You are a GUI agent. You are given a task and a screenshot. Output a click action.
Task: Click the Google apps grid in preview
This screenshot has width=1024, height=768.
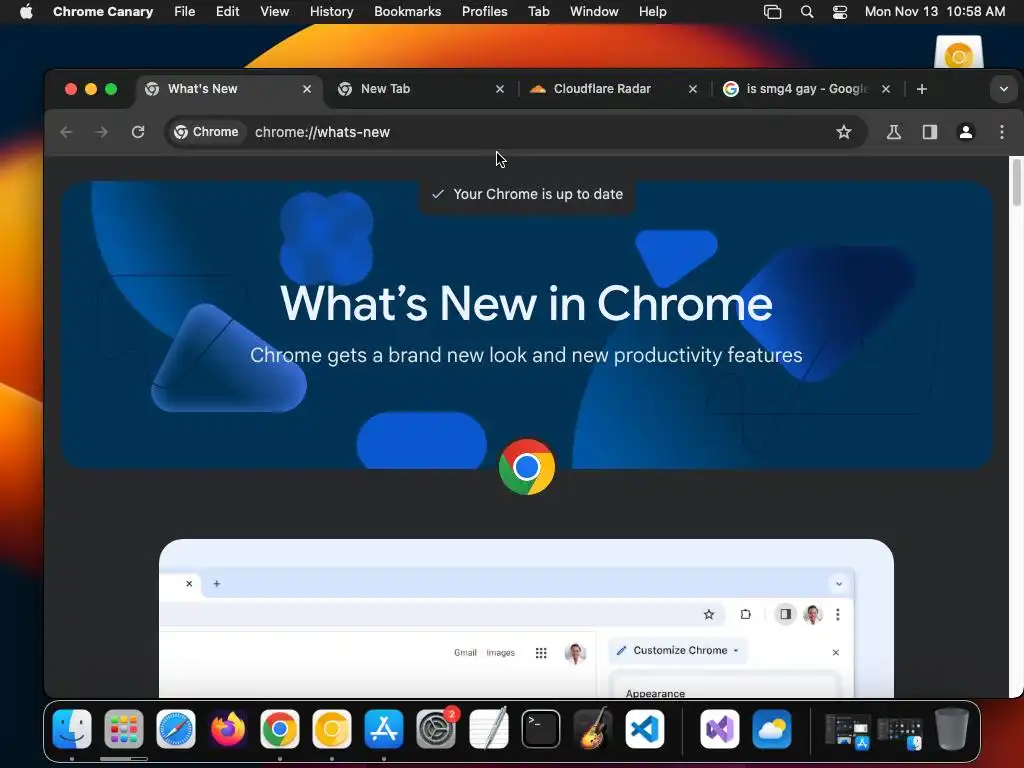click(541, 652)
